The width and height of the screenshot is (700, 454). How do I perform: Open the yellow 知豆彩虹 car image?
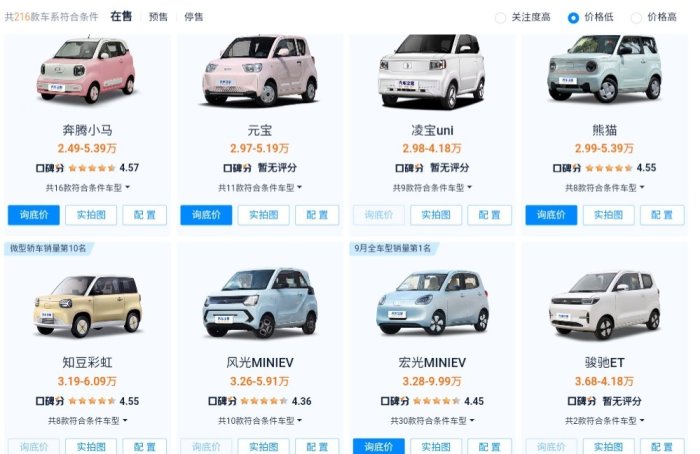click(87, 306)
